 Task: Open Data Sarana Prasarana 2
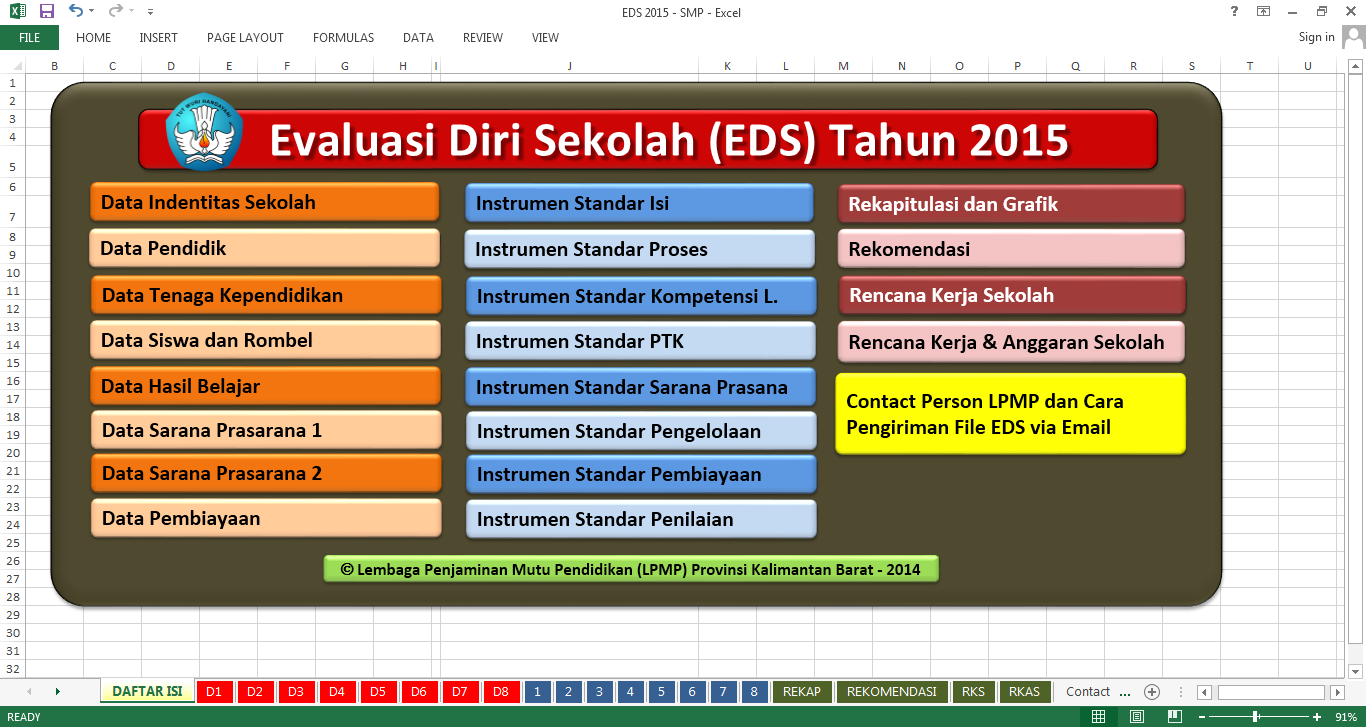pos(266,473)
